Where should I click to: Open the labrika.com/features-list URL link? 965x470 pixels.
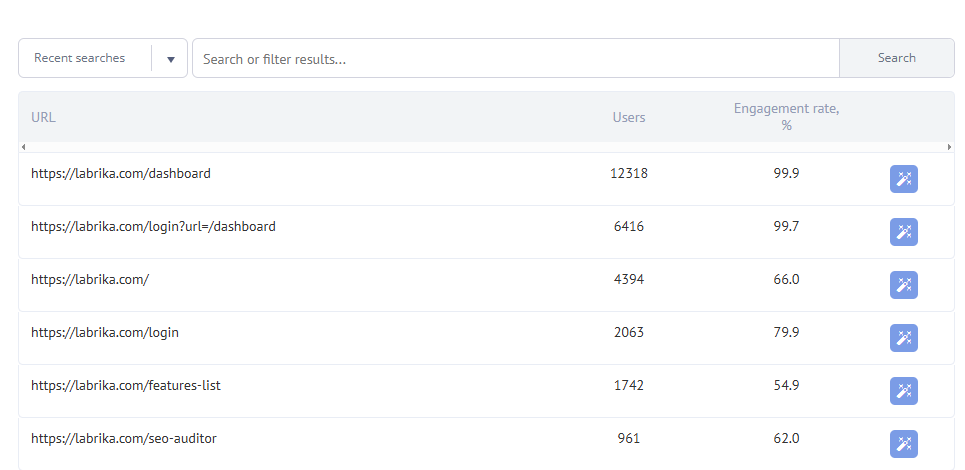click(x=126, y=385)
